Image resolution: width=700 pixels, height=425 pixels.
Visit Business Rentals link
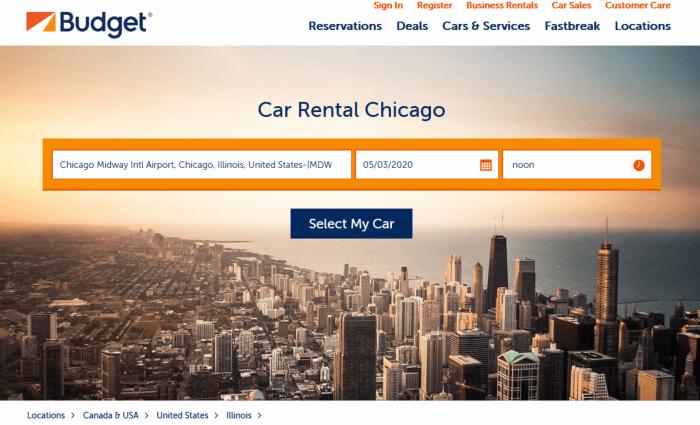[502, 5]
